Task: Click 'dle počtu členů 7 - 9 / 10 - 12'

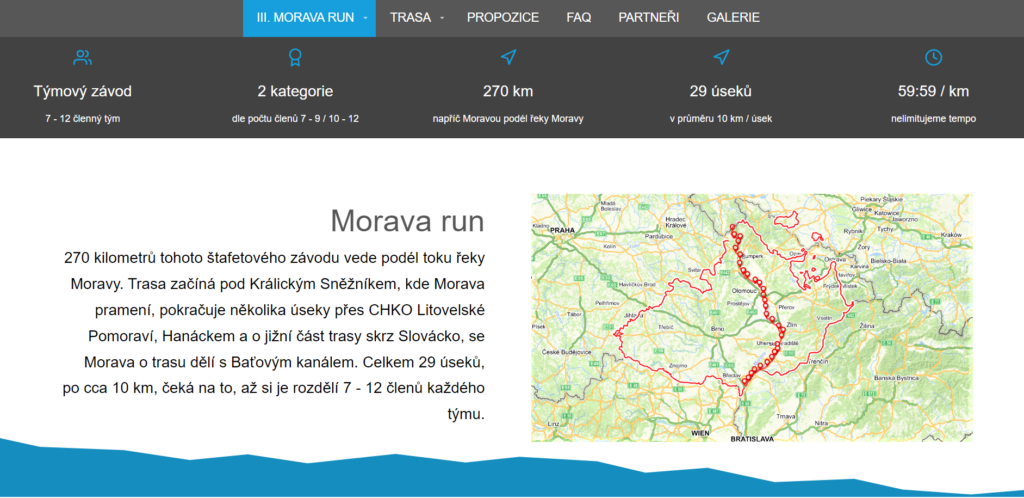Action: click(x=295, y=119)
